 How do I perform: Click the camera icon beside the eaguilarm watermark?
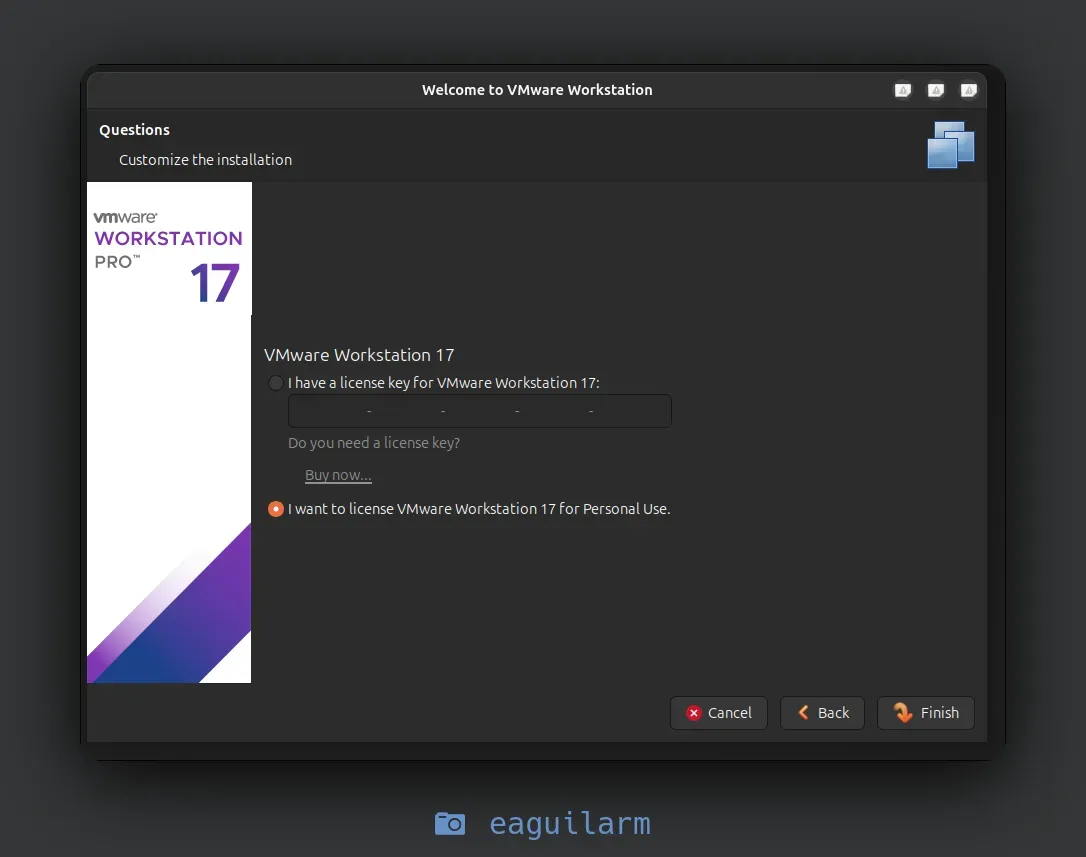coord(450,823)
